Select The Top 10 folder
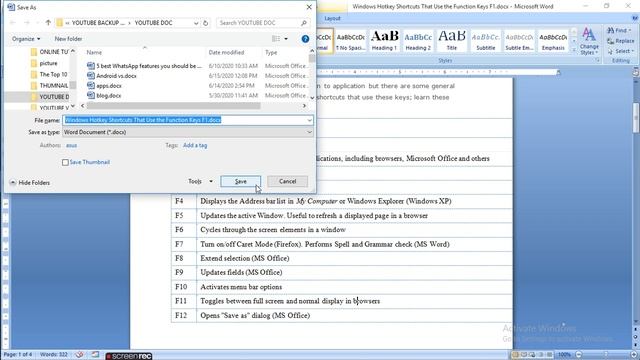This screenshot has height=360, width=640. [x=49, y=74]
